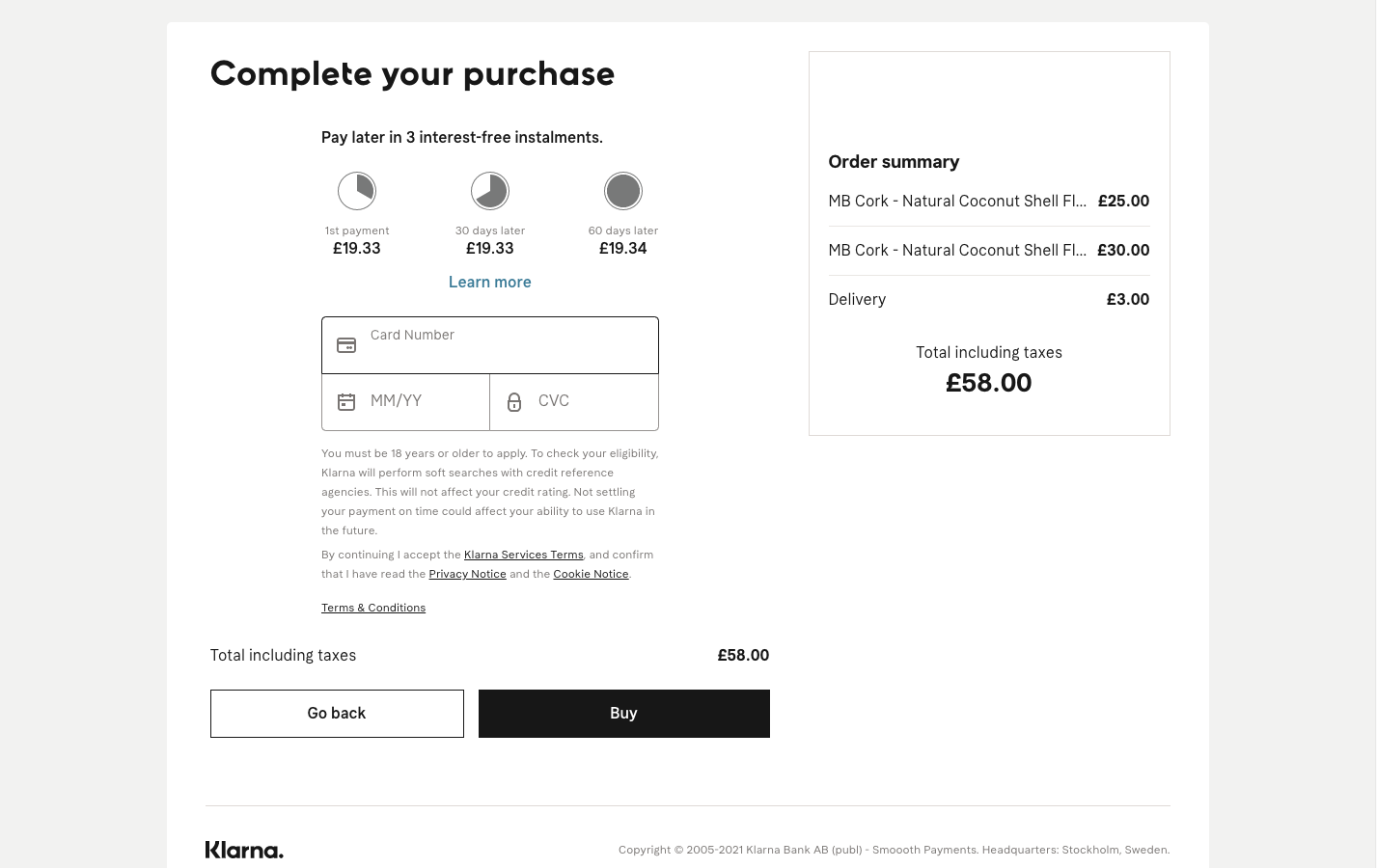1377x868 pixels.
Task: Click the black Buy button
Action: click(624, 714)
